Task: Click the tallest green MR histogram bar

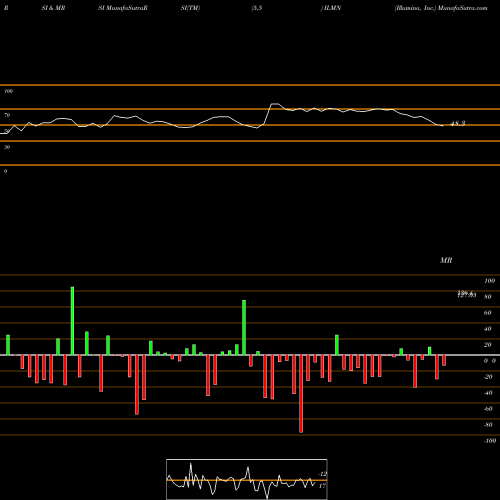Action: pyautogui.click(x=72, y=321)
